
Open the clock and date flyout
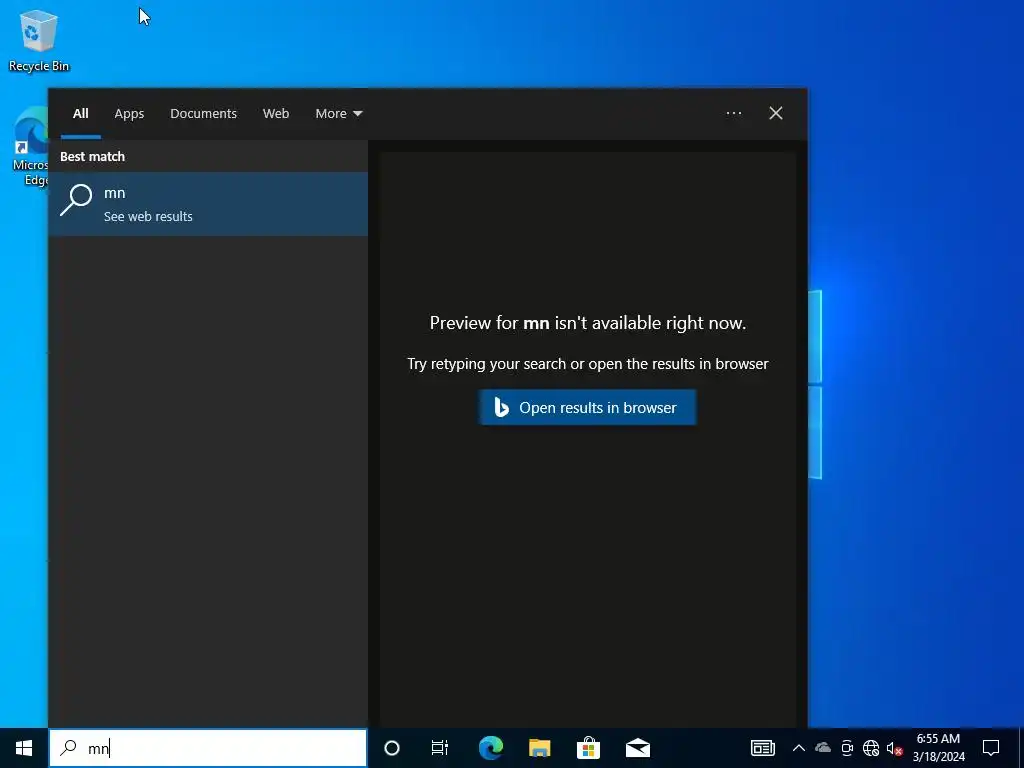[x=938, y=748]
